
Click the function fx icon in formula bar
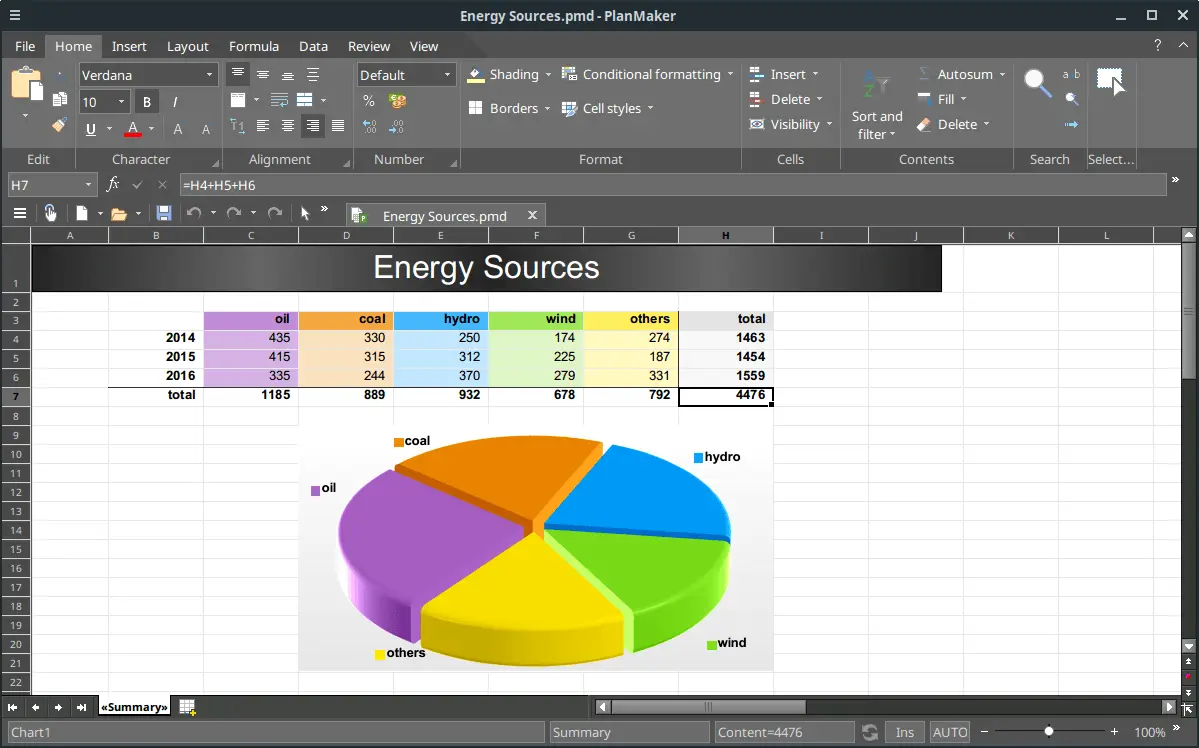(x=113, y=184)
